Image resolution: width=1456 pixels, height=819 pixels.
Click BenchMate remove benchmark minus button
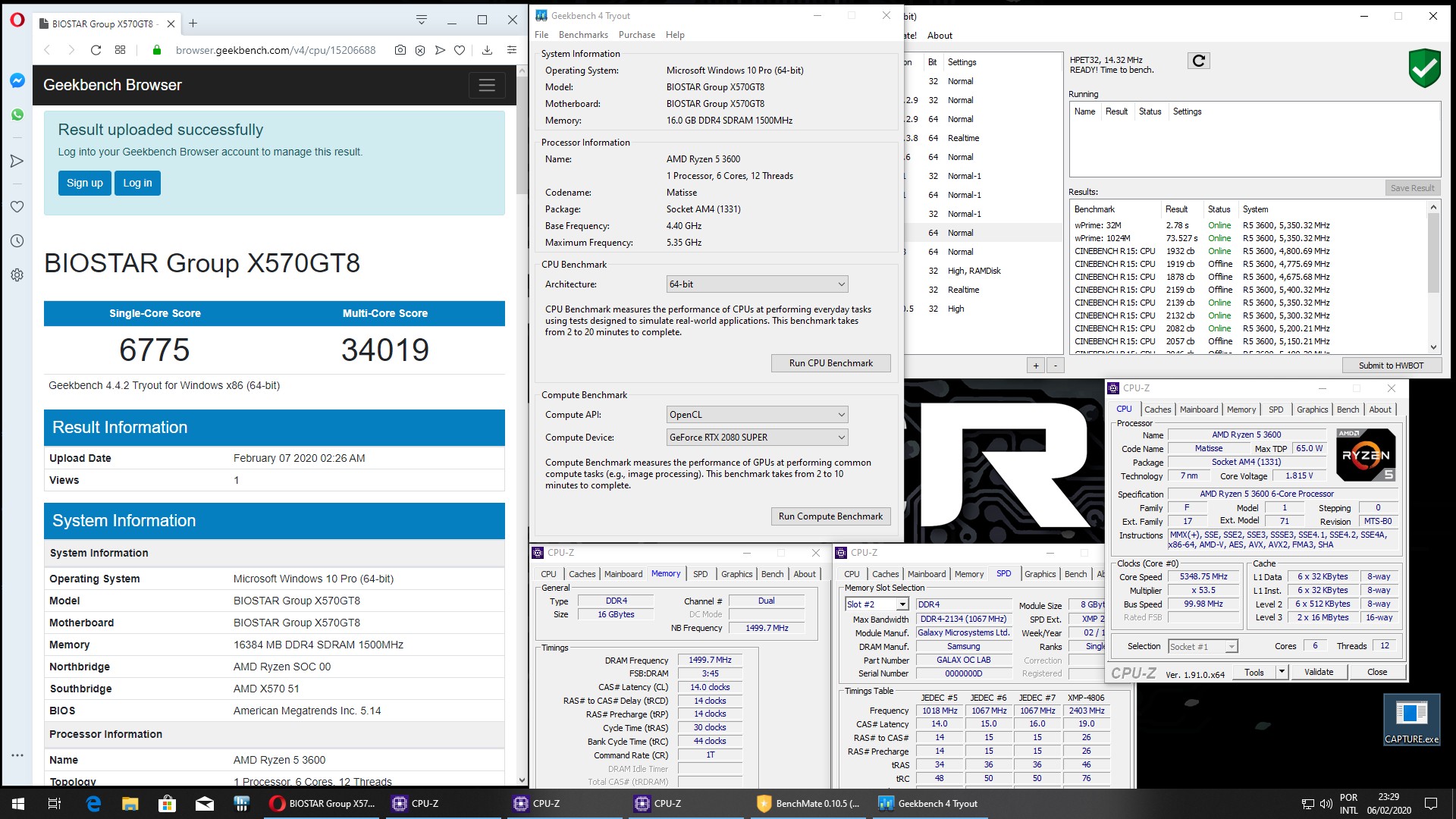click(x=1055, y=366)
